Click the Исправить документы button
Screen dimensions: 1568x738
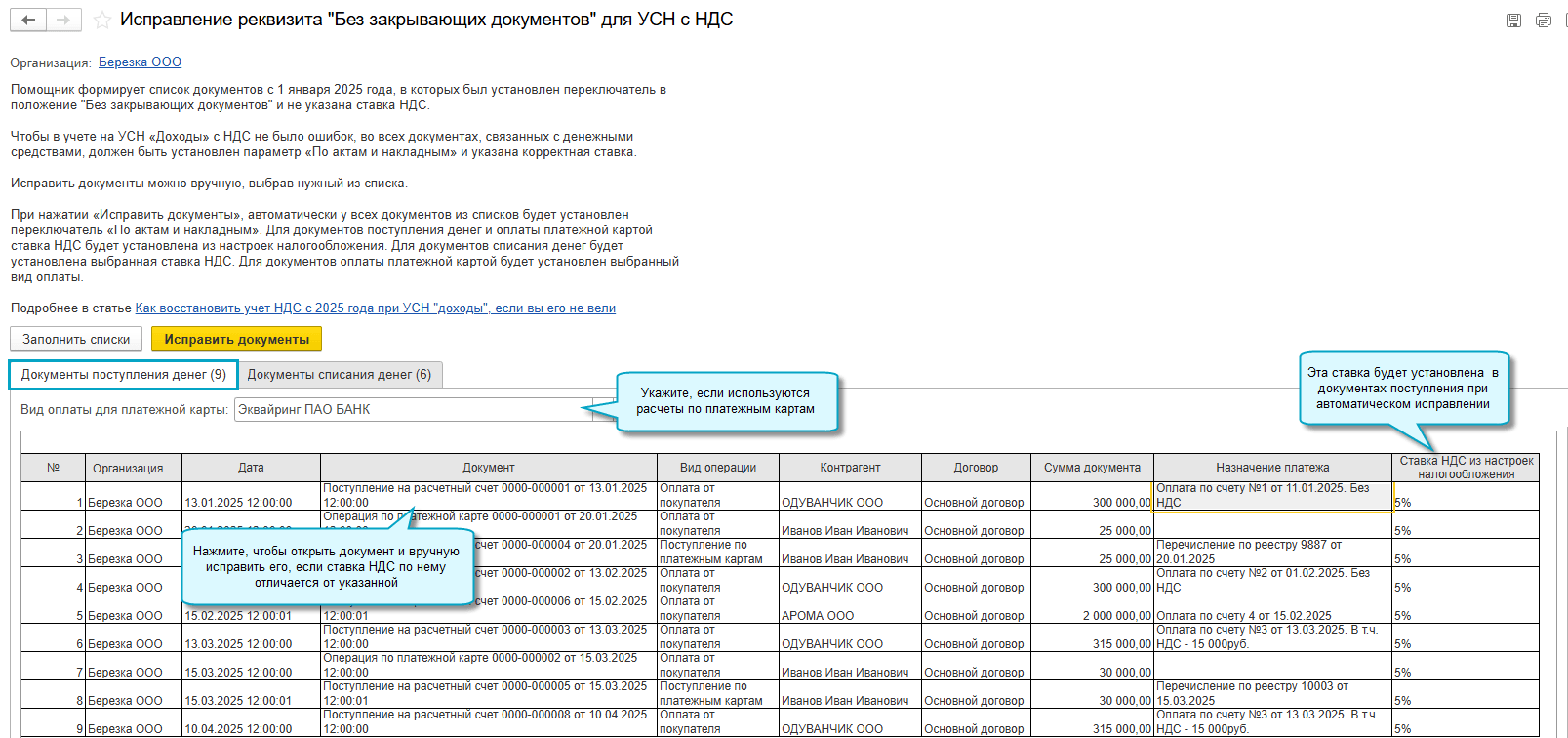[x=236, y=340]
